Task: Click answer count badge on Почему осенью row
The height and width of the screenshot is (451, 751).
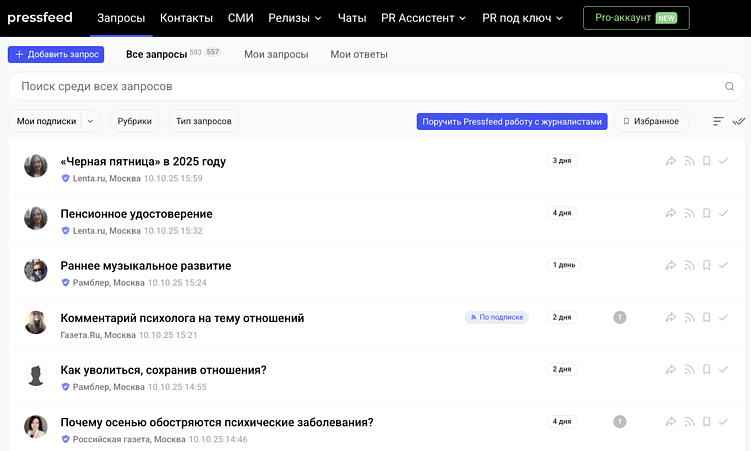Action: pos(620,422)
